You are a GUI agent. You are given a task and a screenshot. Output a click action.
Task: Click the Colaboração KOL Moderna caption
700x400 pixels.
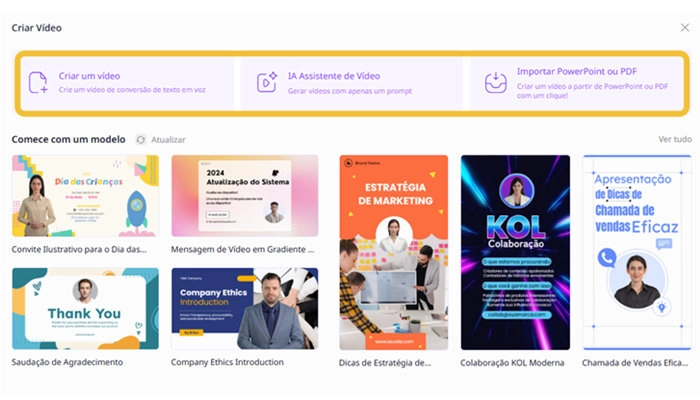pyautogui.click(x=512, y=363)
